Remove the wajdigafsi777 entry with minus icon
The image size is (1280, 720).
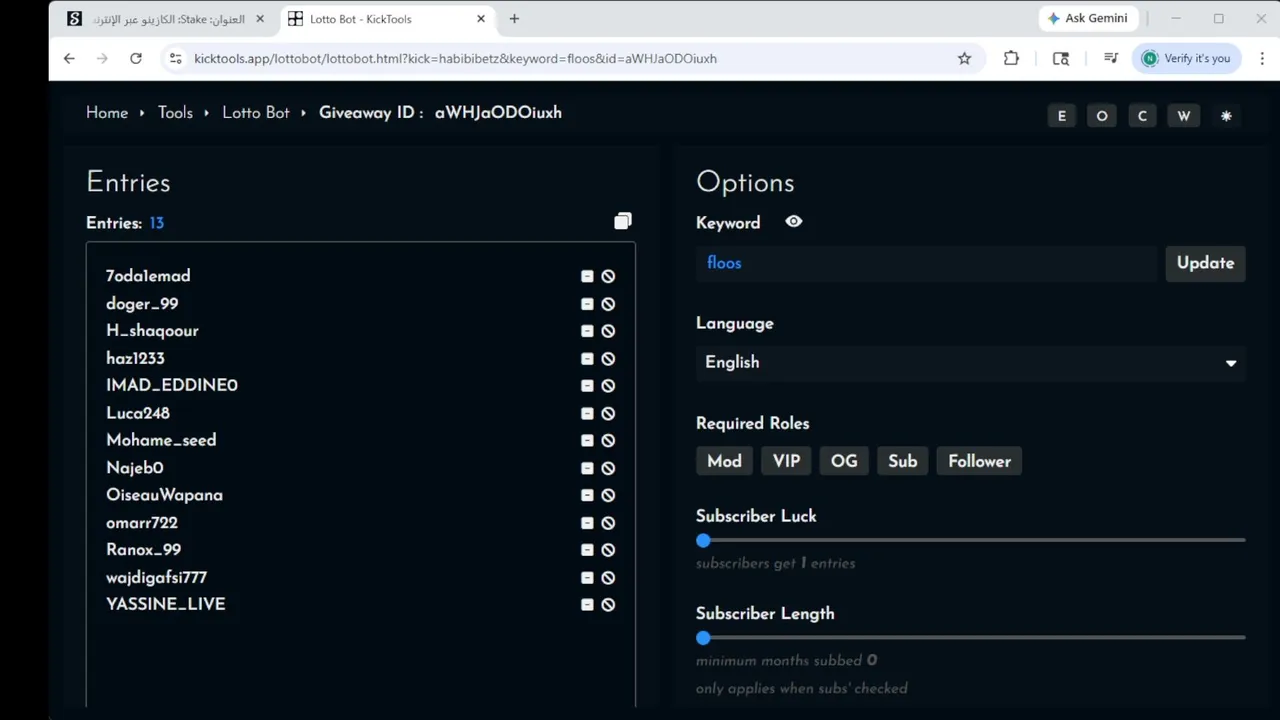587,578
